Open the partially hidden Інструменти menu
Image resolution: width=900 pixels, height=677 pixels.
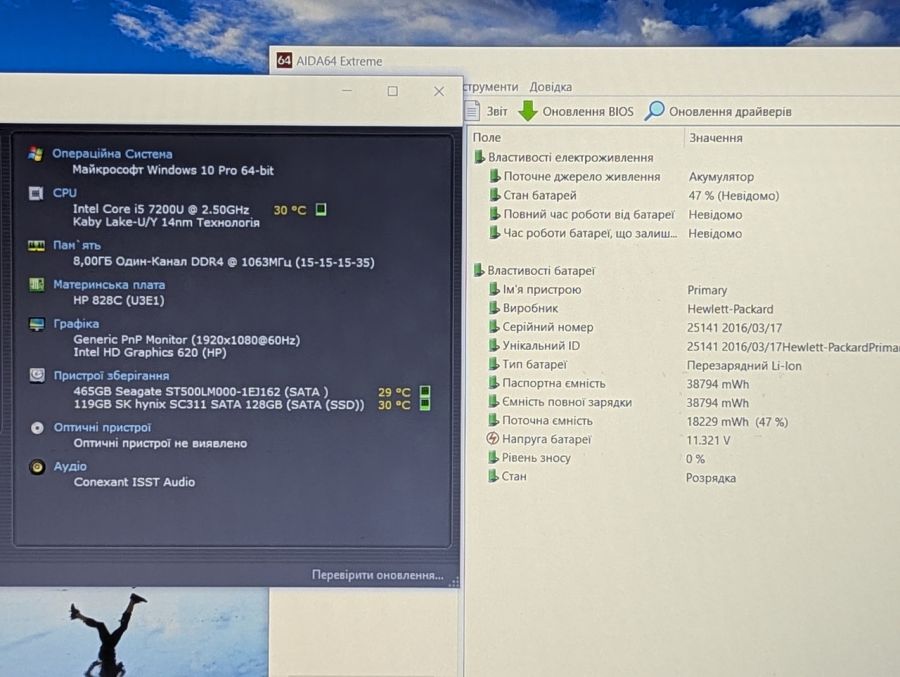490,87
